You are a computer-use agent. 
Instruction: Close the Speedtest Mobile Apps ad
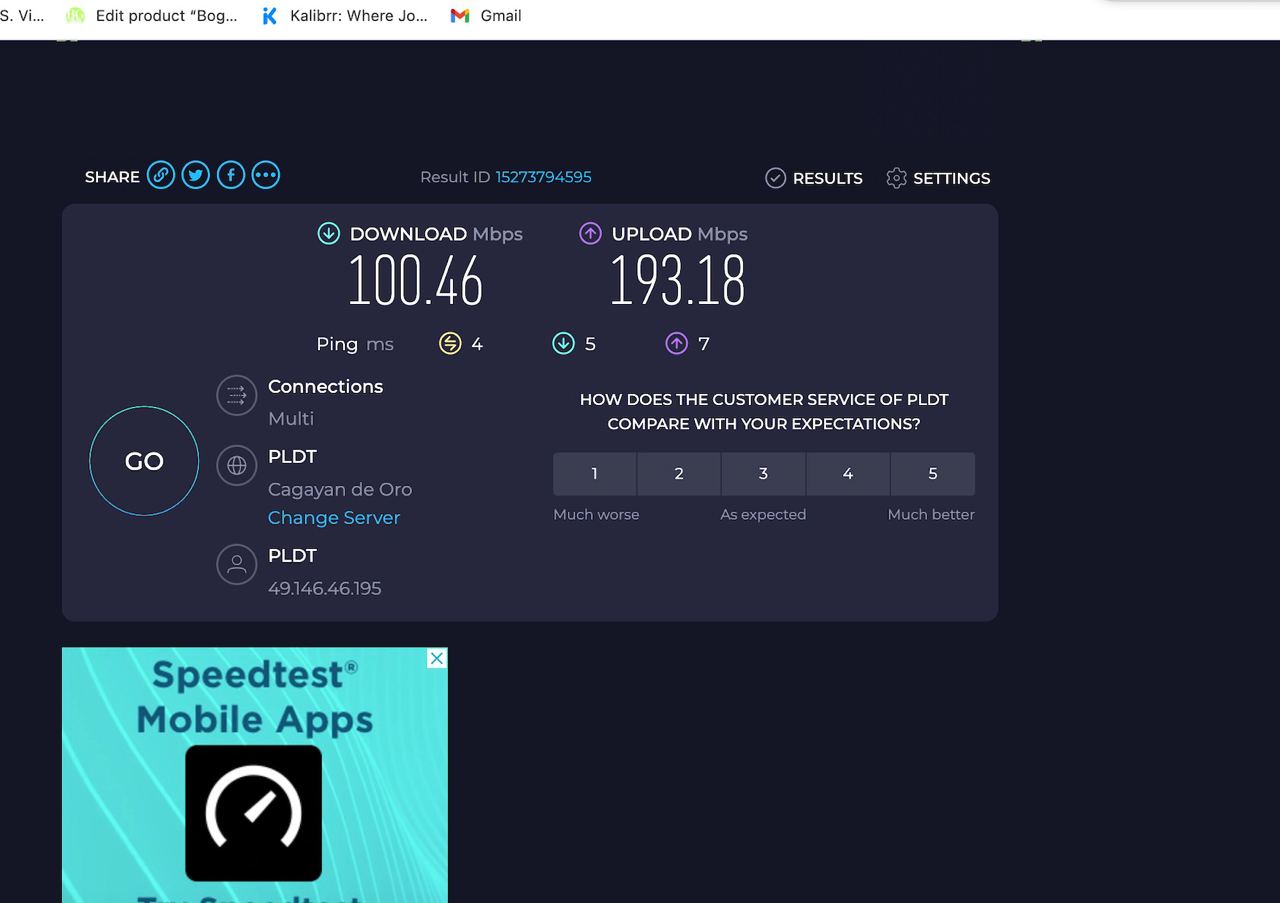(x=437, y=658)
